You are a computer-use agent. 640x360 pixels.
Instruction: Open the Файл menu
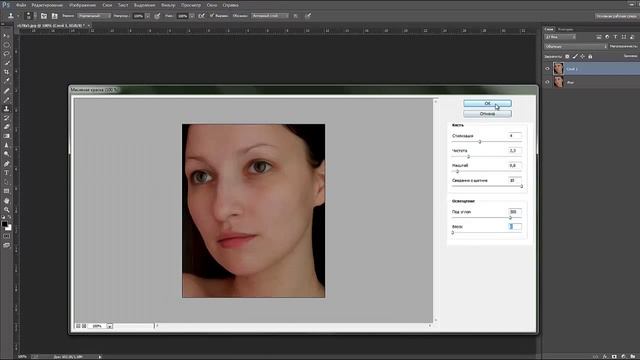tap(21, 5)
